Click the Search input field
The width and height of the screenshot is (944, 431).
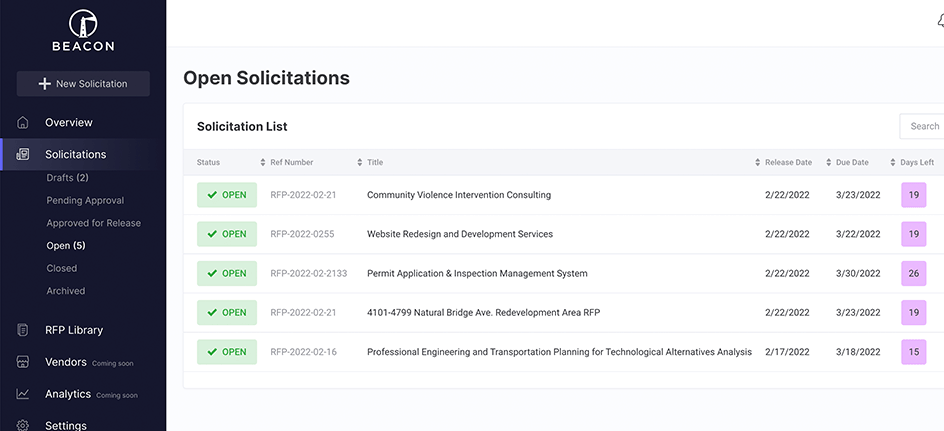(922, 126)
